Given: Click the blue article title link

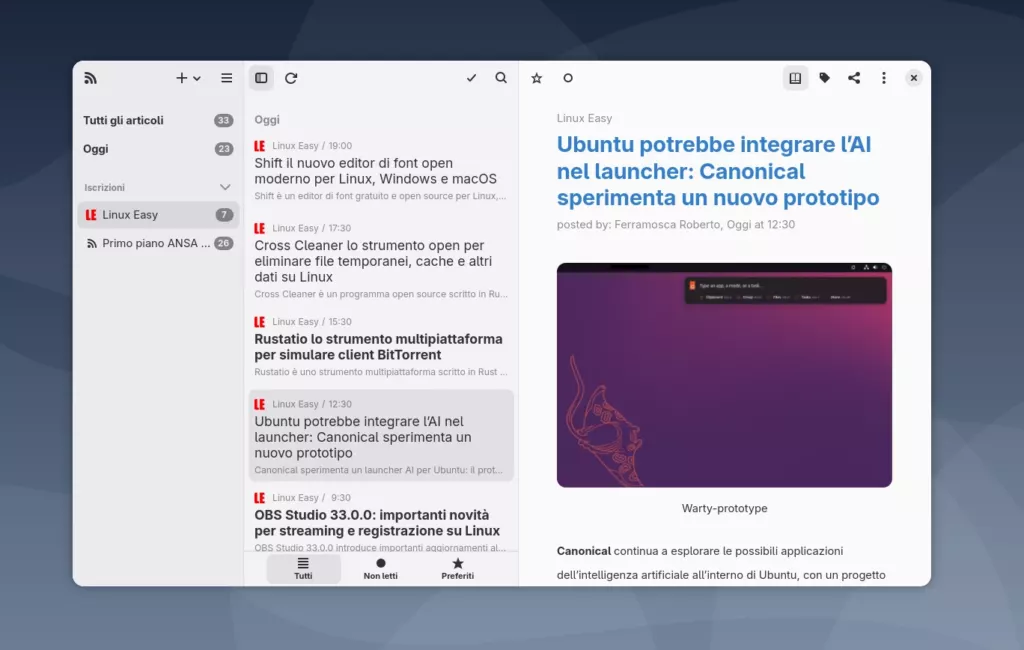Looking at the screenshot, I should 718,171.
